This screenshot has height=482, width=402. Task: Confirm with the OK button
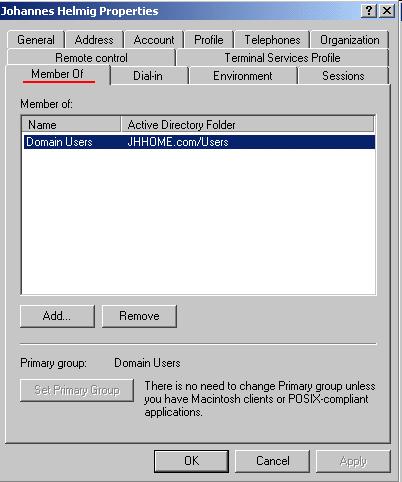[191, 461]
